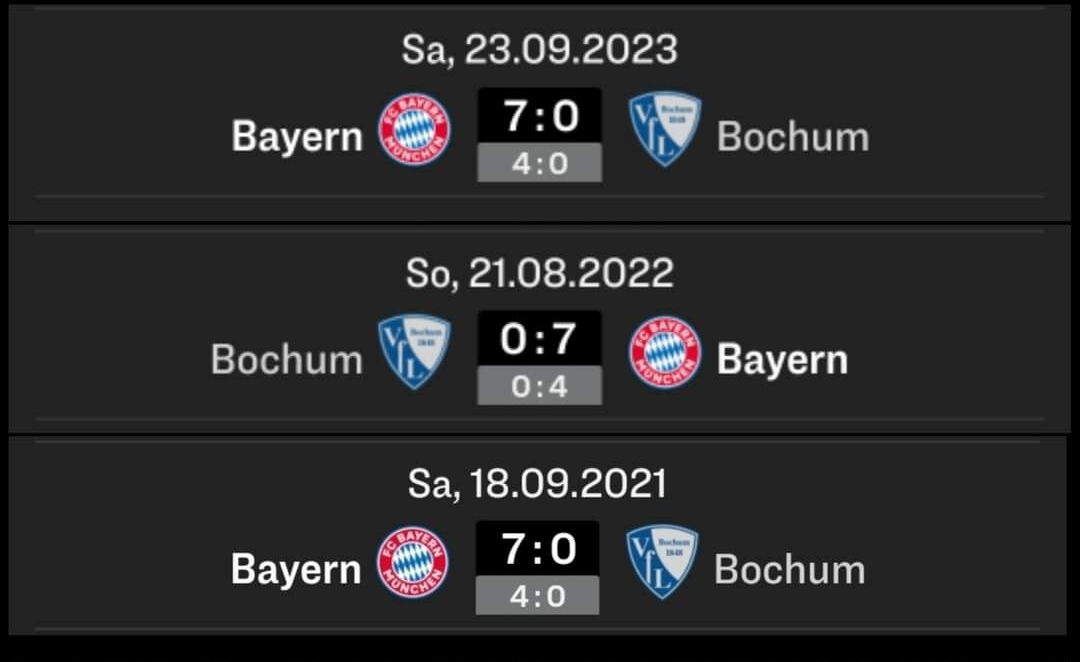The width and height of the screenshot is (1080, 662).
Task: Select the Bayern team name in the 2022 match
Action: 782,359
